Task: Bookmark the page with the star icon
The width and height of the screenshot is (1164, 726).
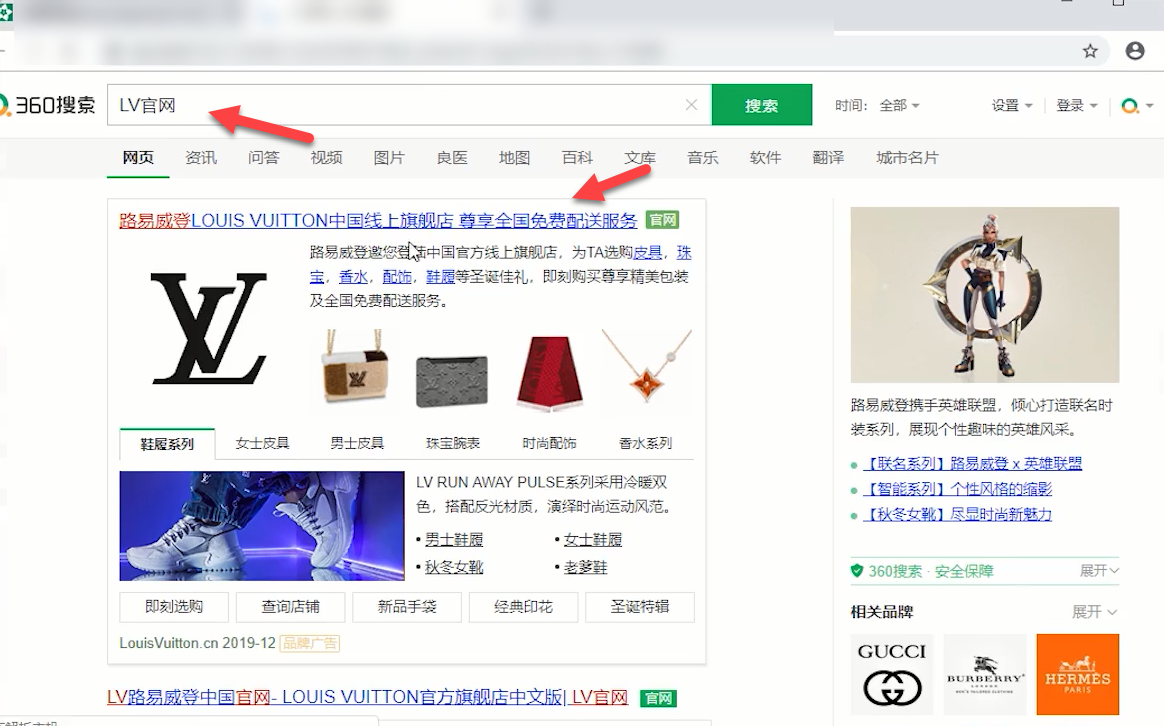Action: (1091, 51)
